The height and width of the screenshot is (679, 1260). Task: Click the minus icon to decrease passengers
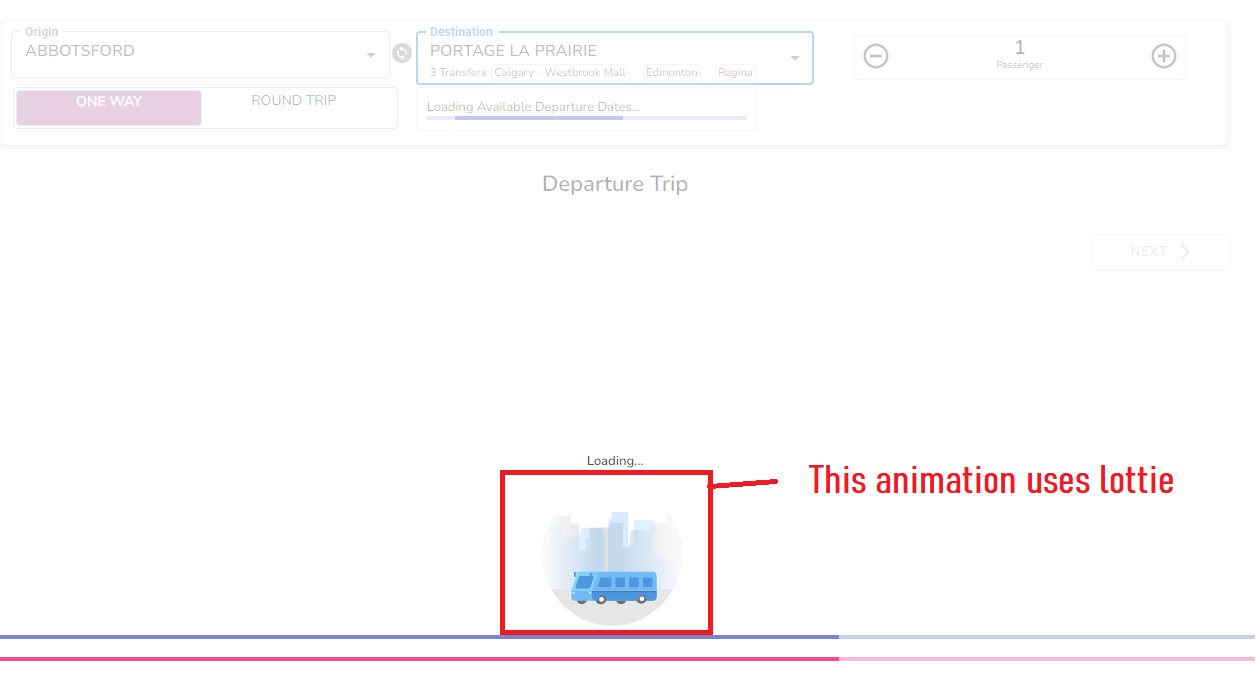(x=876, y=56)
